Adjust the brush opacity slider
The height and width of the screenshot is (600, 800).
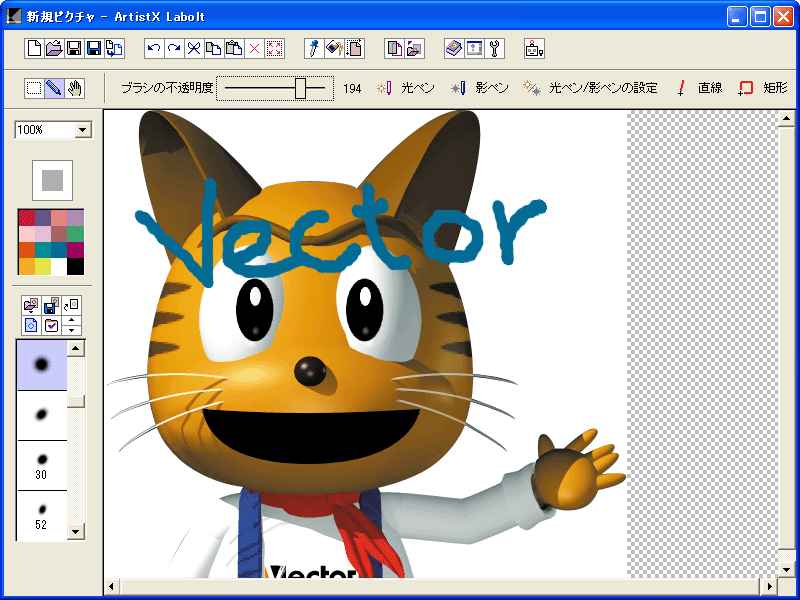pos(275,88)
